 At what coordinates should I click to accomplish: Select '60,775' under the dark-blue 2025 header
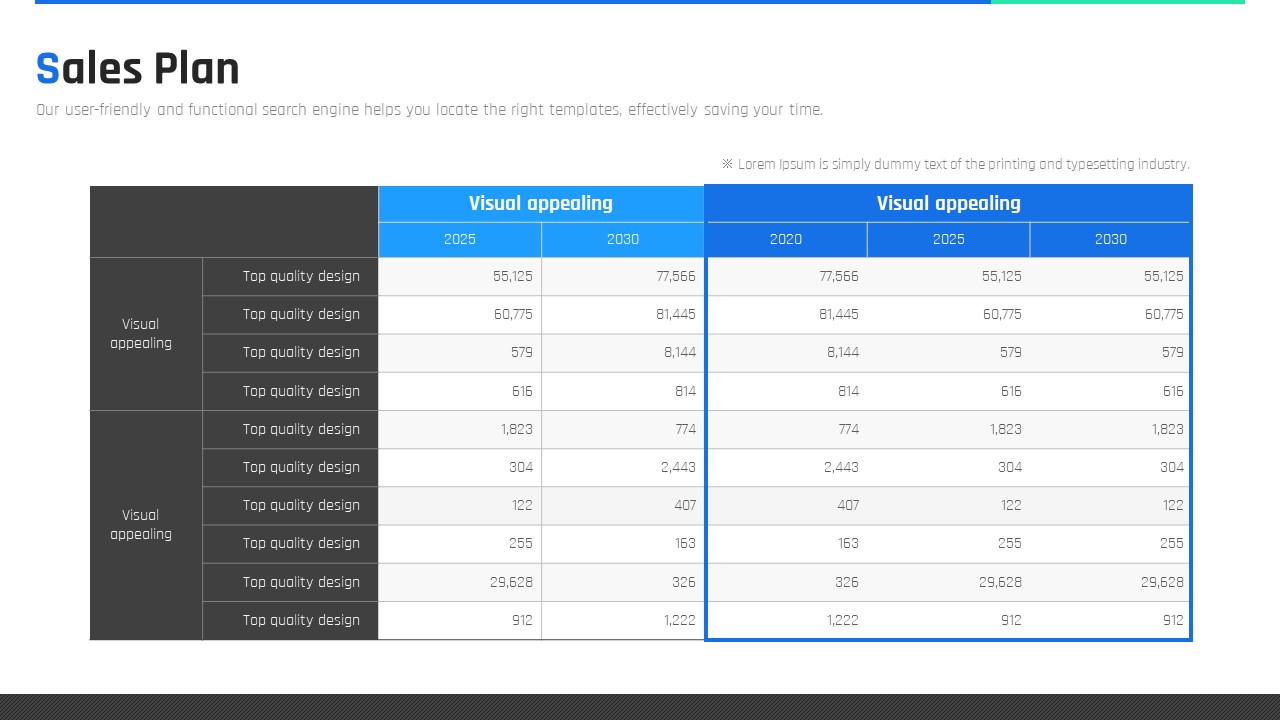click(1002, 314)
